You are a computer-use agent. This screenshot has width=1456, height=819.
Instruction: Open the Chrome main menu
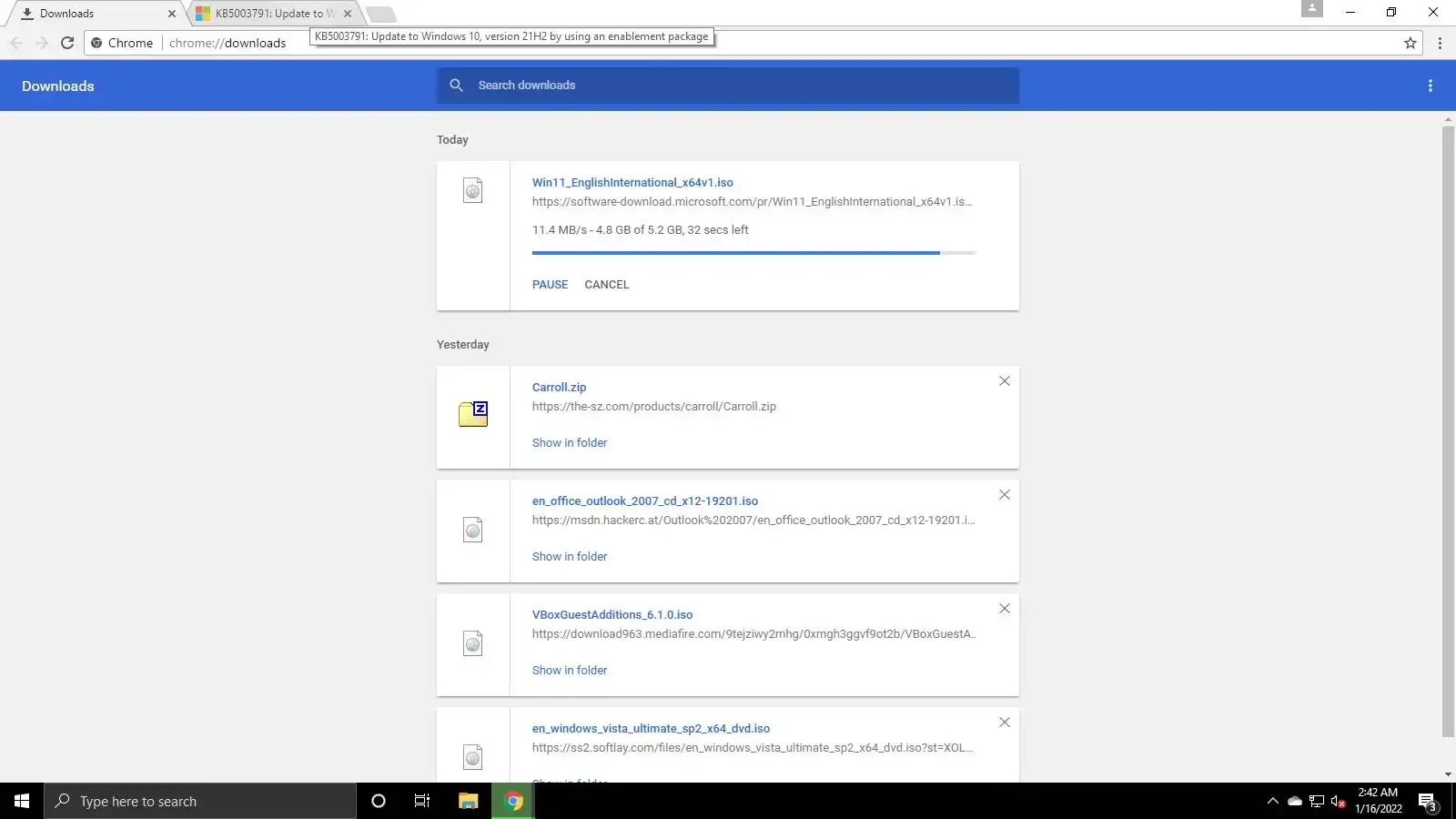pyautogui.click(x=1440, y=43)
